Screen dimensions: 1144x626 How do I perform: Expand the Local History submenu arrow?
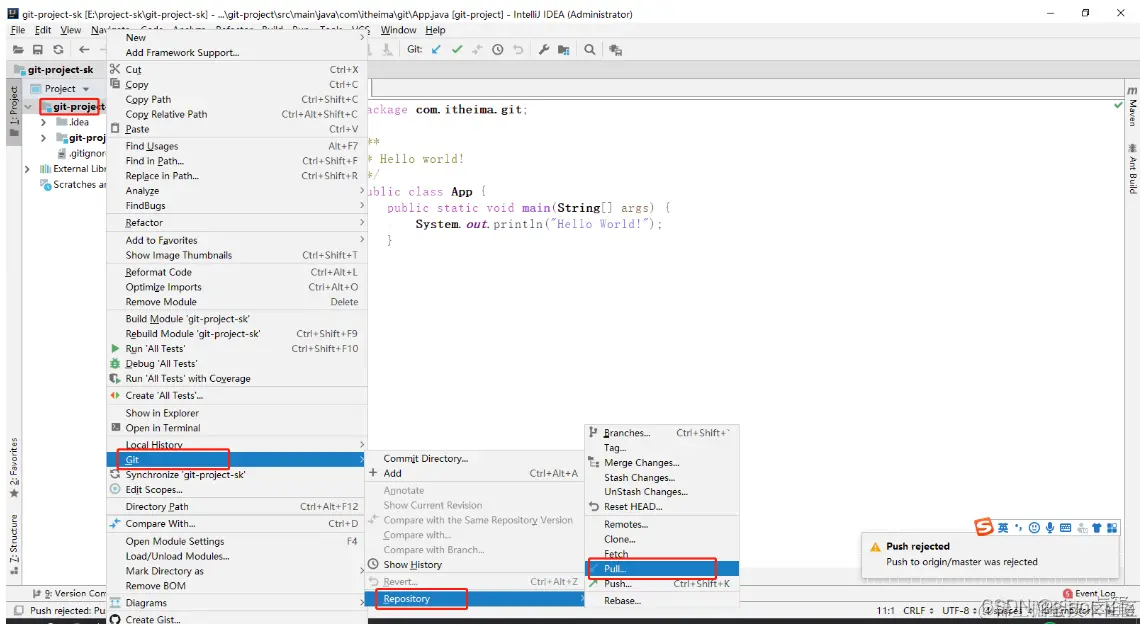[362, 444]
